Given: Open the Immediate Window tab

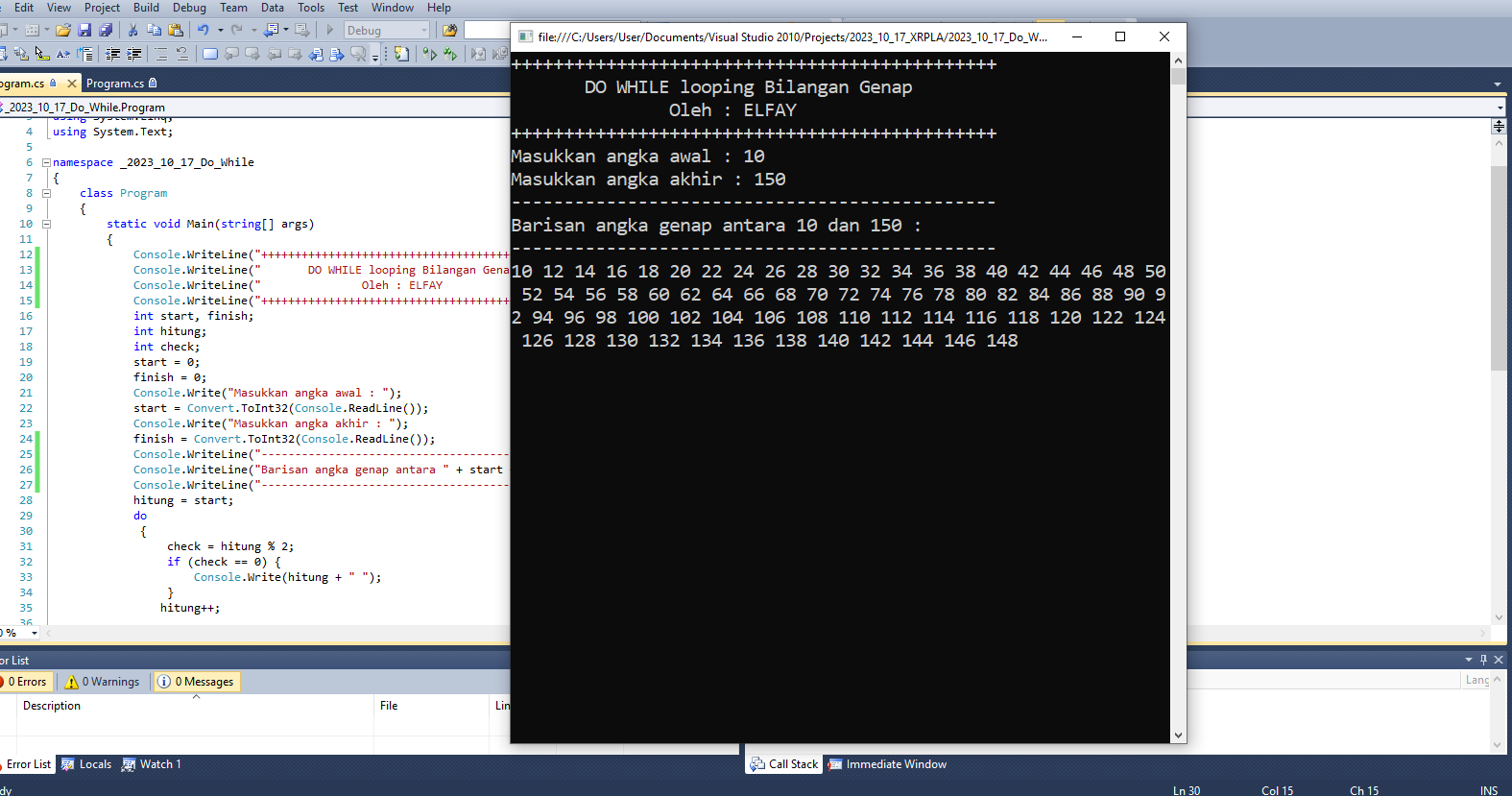Looking at the screenshot, I should 887,764.
